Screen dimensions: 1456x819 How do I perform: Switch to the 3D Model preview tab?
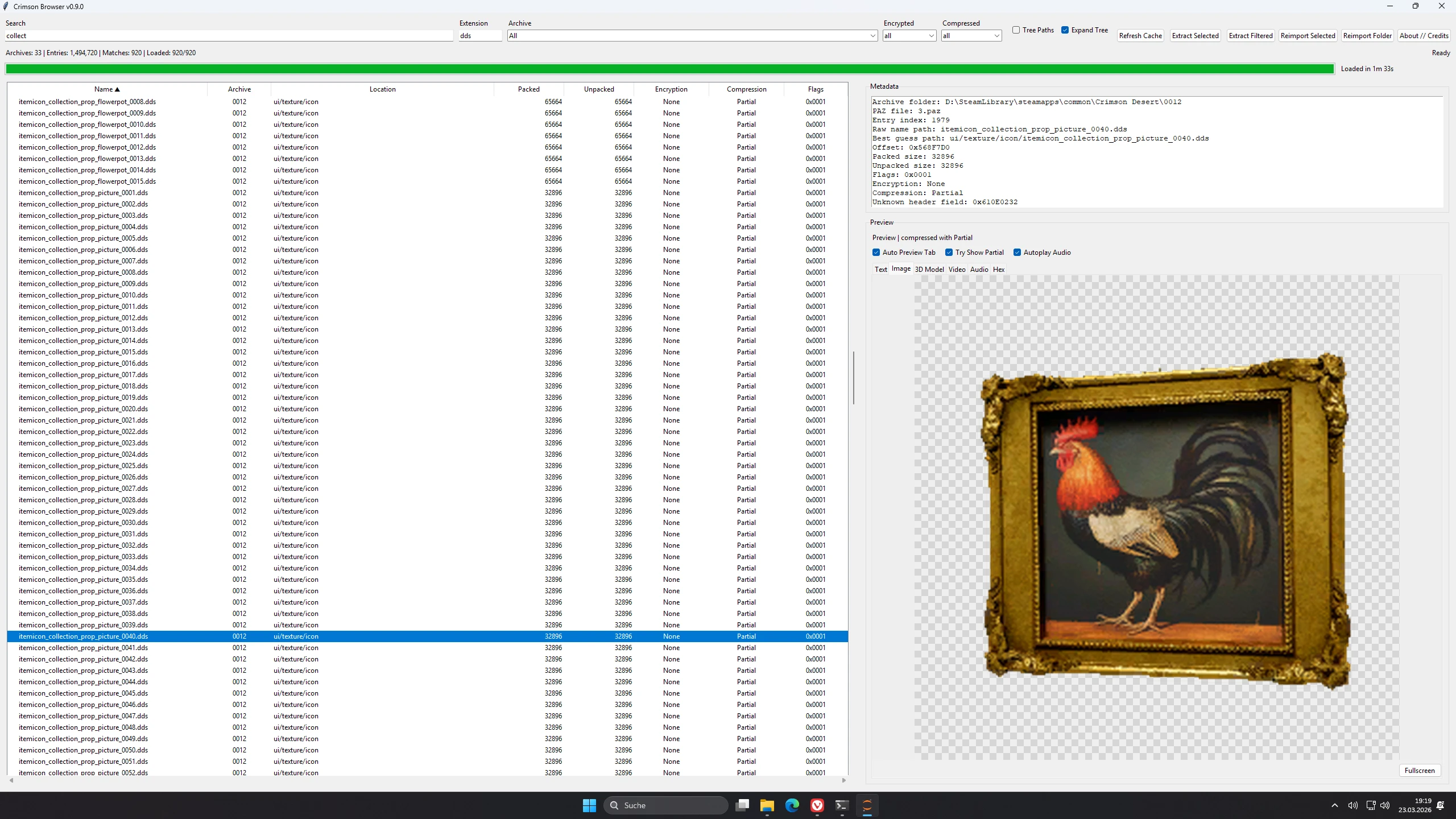click(929, 270)
